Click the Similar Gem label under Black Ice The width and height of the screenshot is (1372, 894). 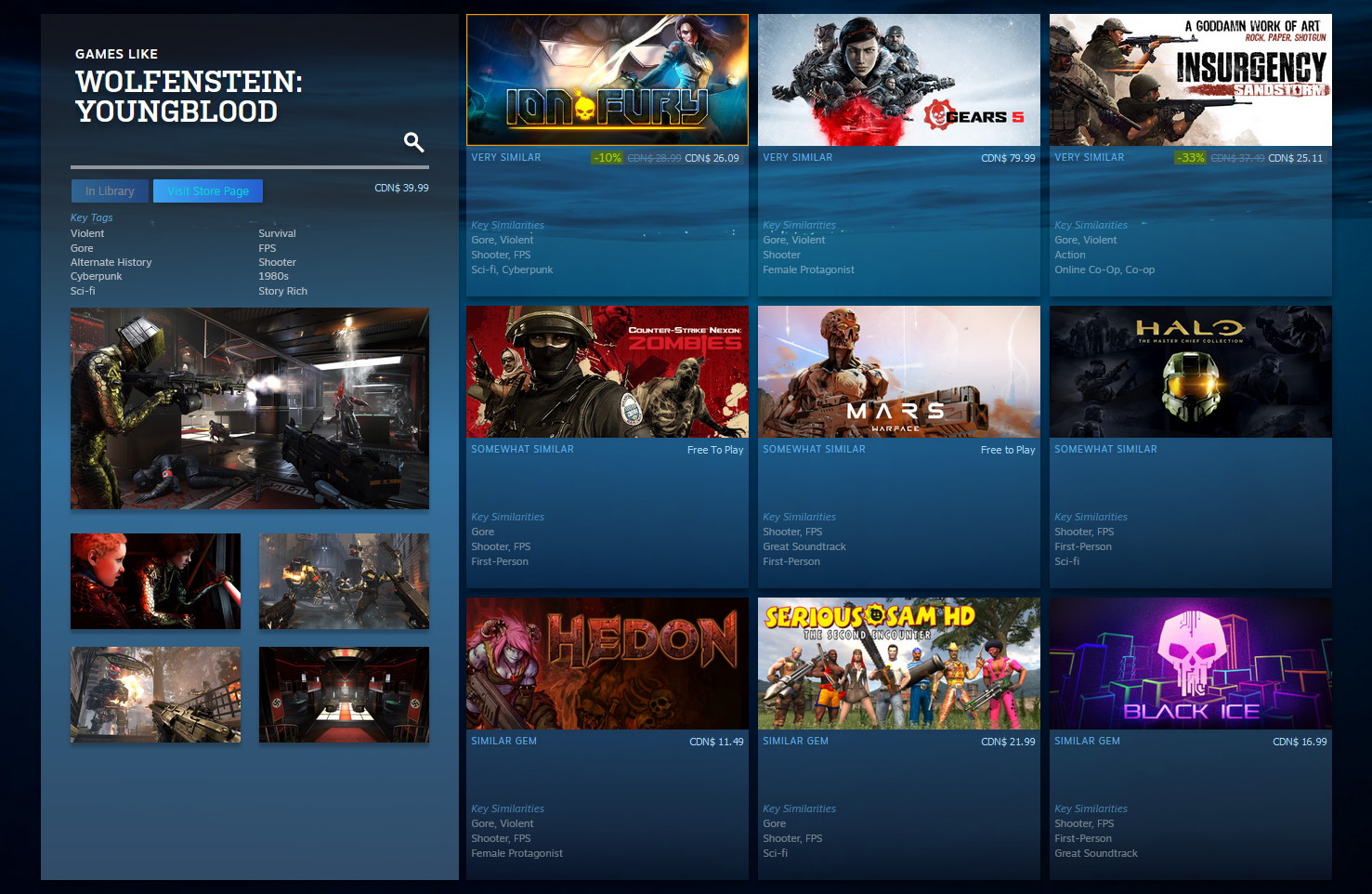tap(1087, 741)
